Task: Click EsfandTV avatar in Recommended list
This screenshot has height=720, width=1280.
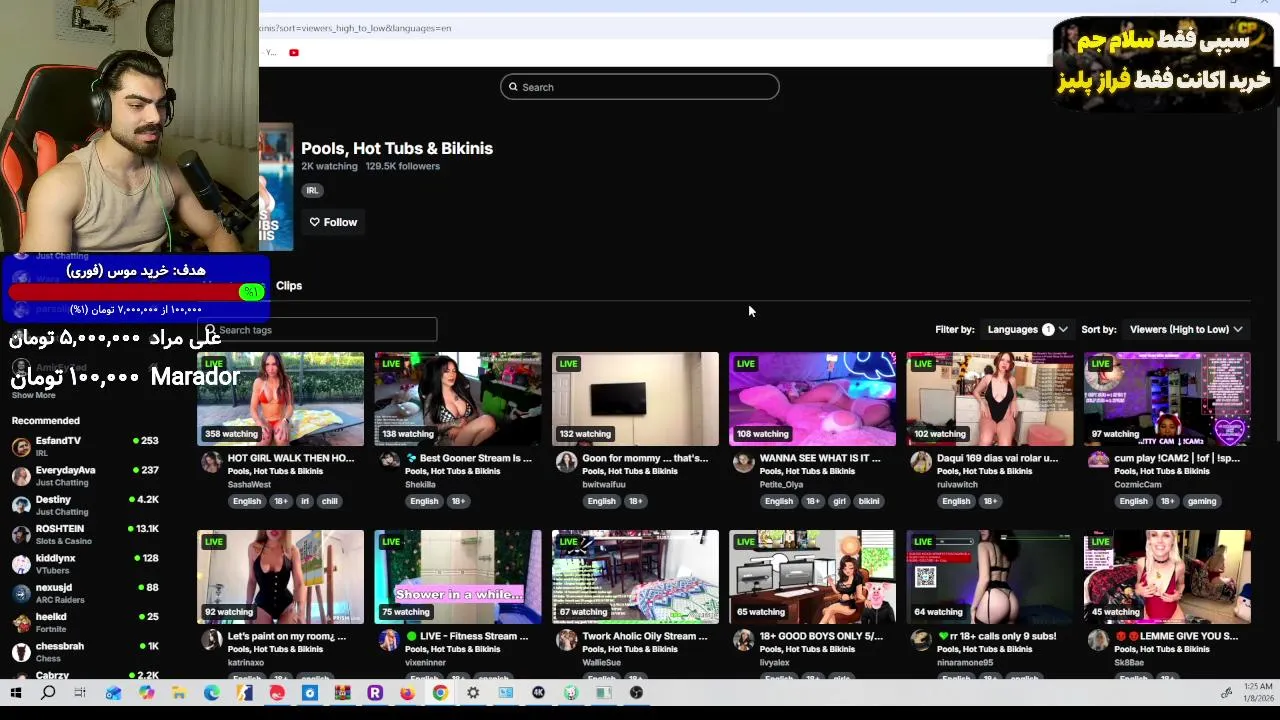Action: click(21, 447)
